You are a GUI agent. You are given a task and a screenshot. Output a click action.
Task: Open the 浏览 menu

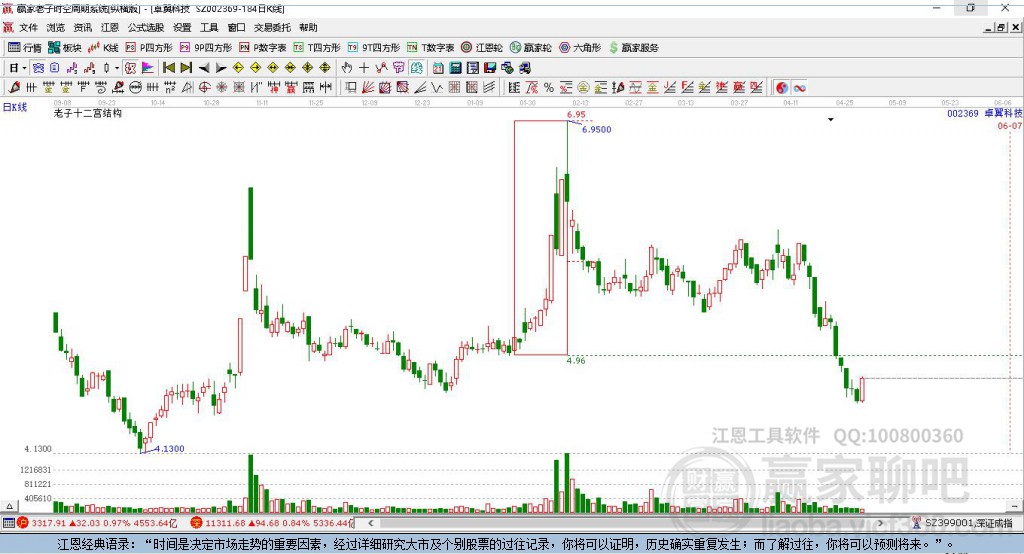point(56,27)
